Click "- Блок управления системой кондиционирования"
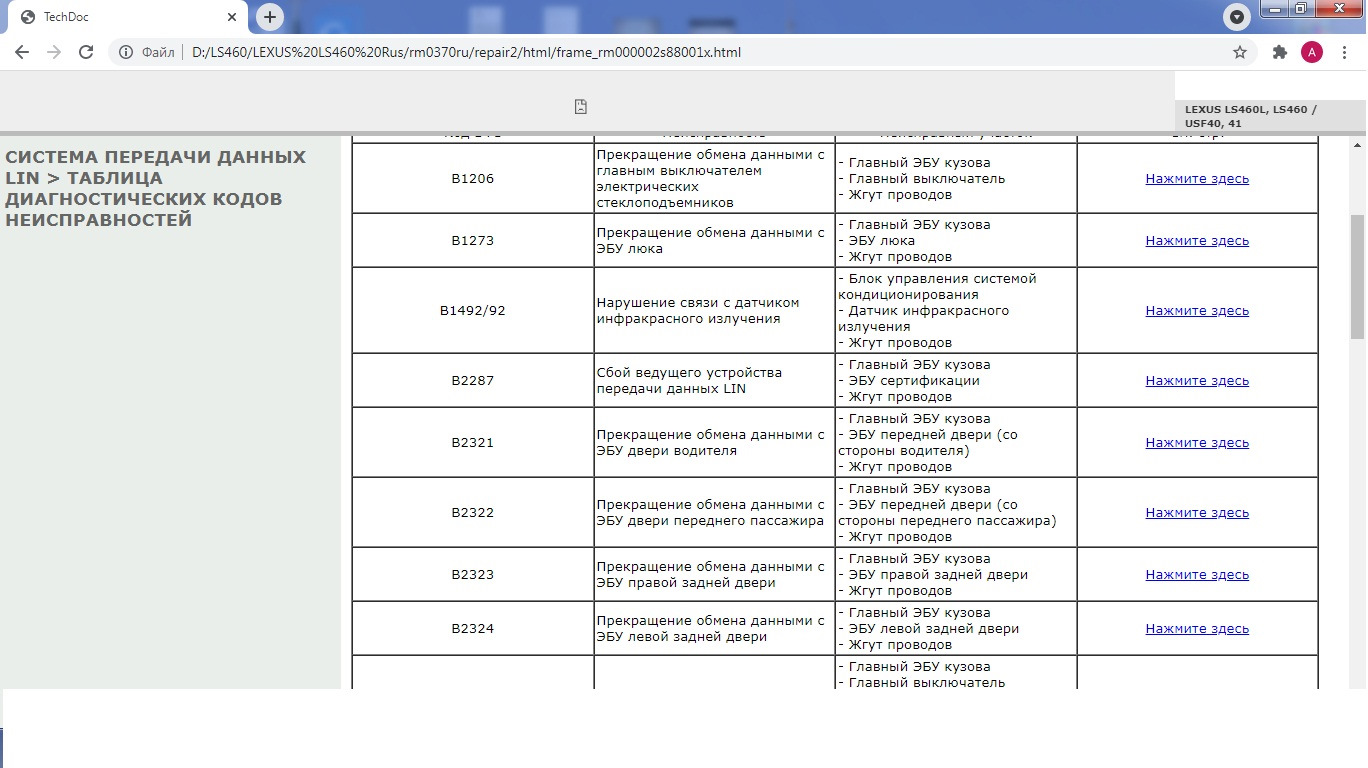The width and height of the screenshot is (1368, 768). (x=937, y=287)
